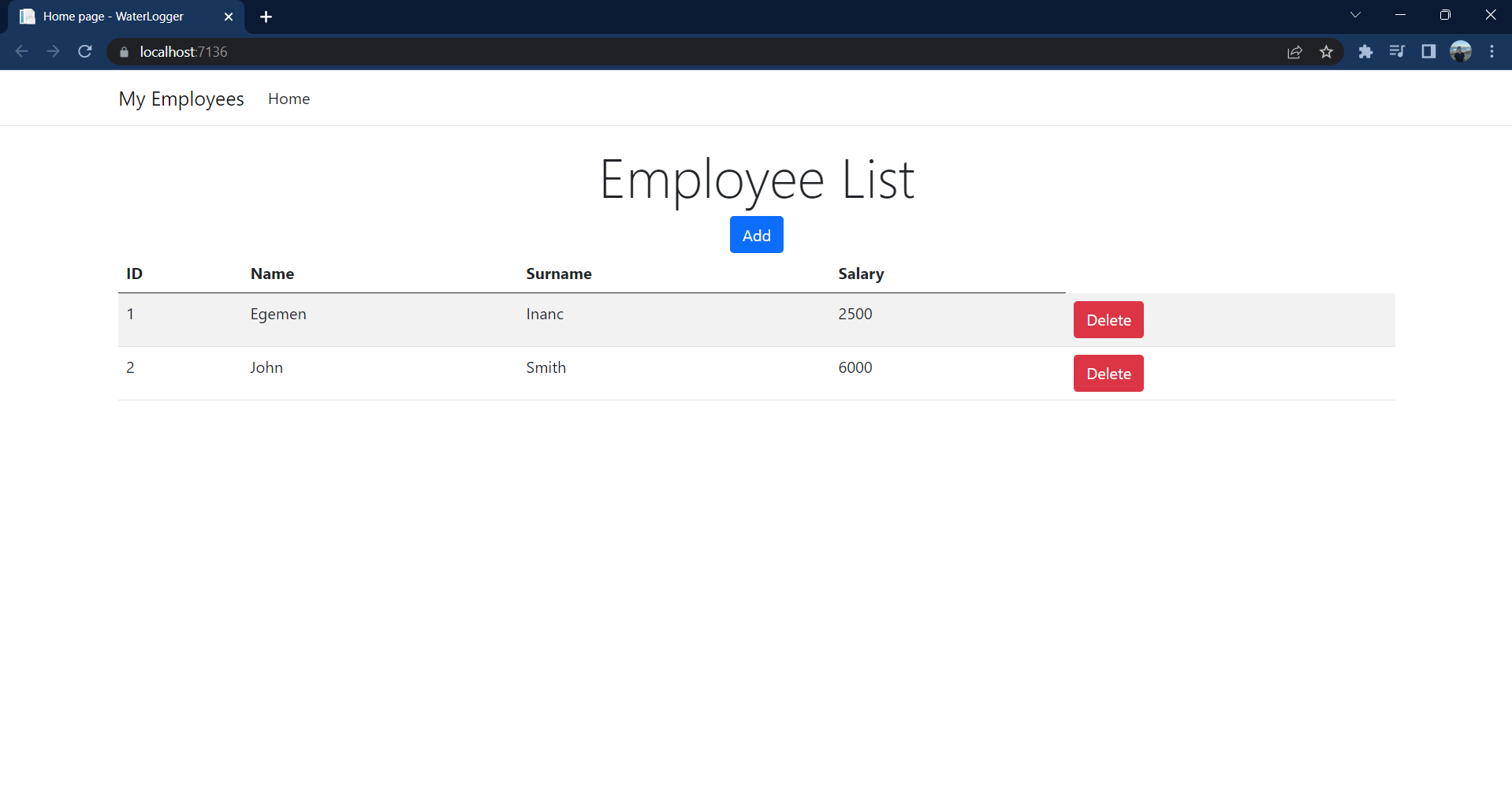This screenshot has height=797, width=1512.
Task: Delete the employee John Smith
Action: 1108,373
